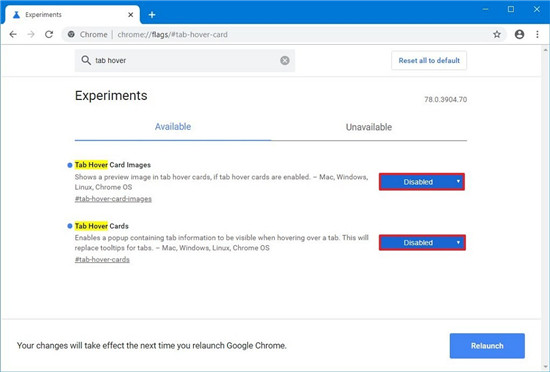Viewport: 550px width, 372px height.
Task: Expand the Tab Hover Cards Disabled dropdown
Action: 422,243
